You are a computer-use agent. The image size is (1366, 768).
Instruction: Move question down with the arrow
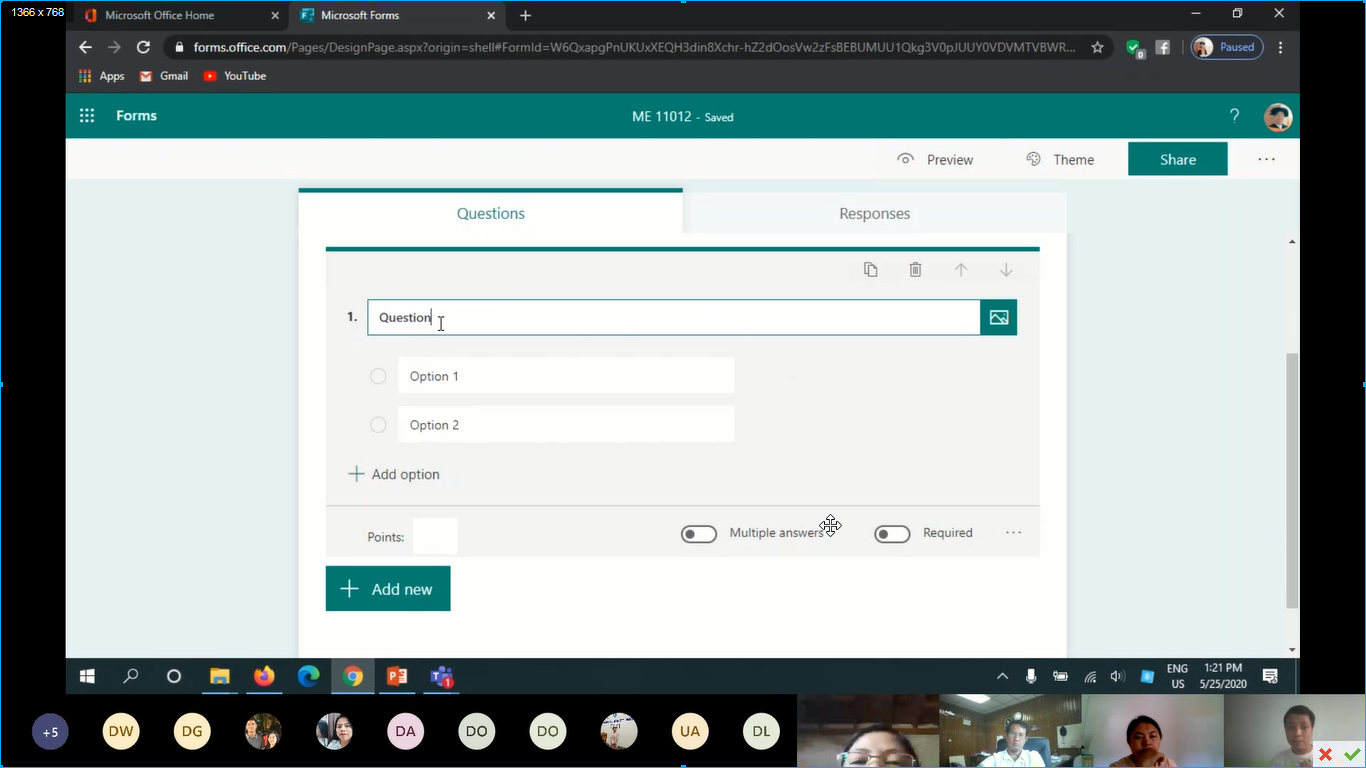1006,270
